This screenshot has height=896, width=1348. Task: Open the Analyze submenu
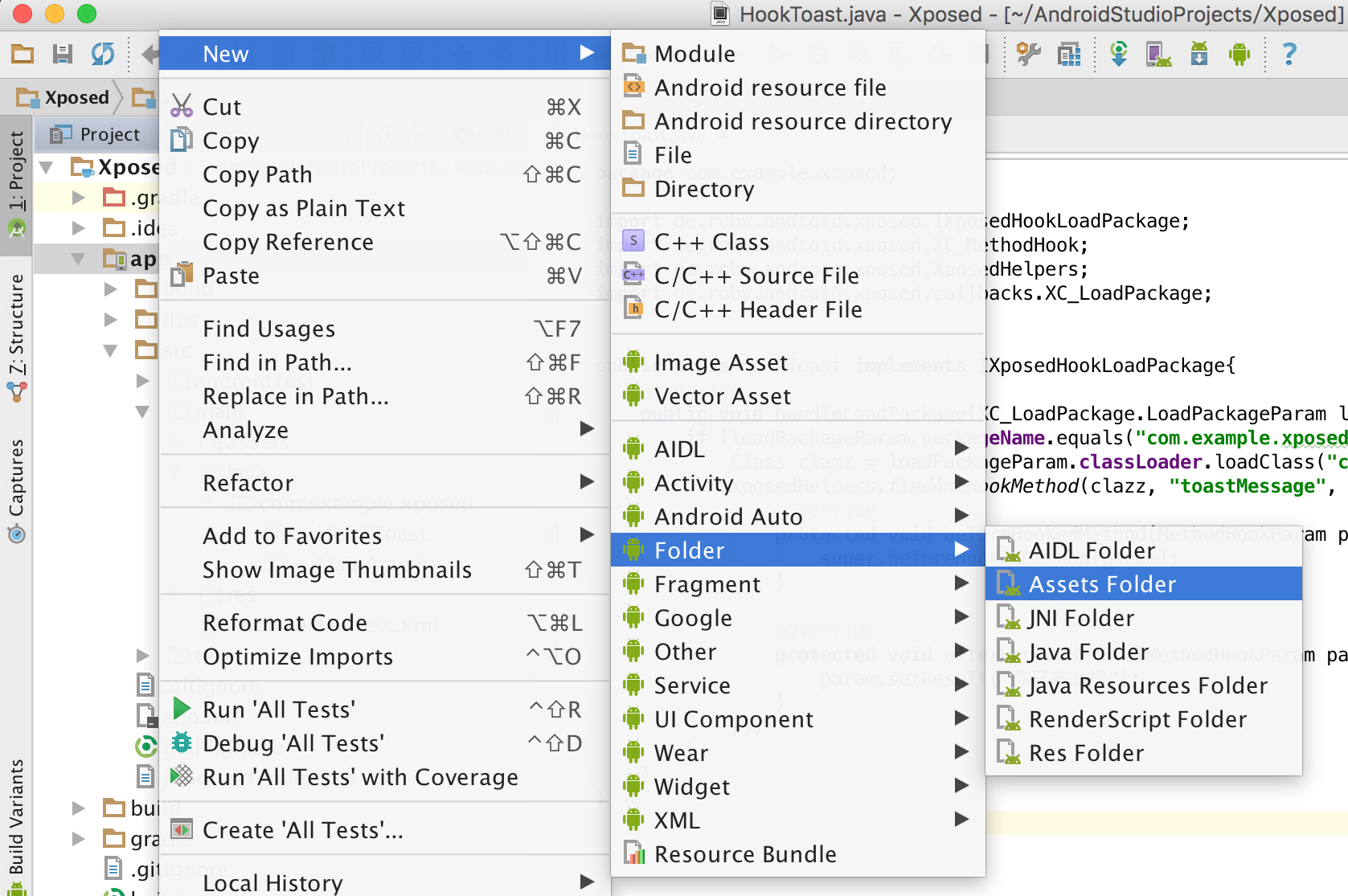click(384, 430)
